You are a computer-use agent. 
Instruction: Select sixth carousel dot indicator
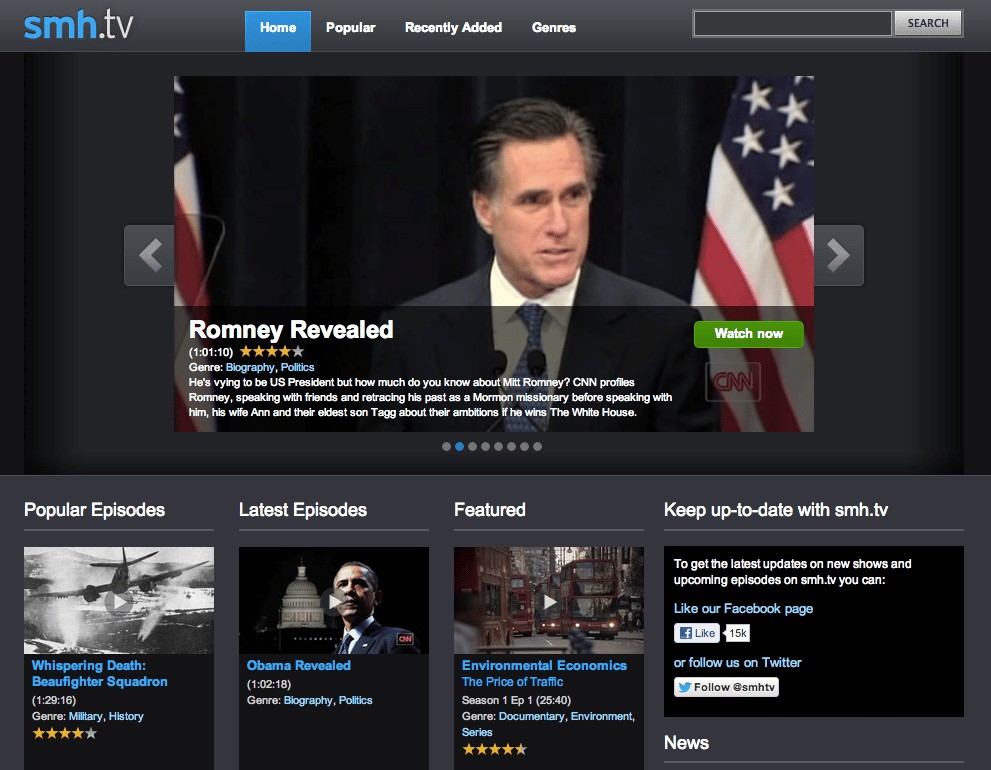coord(511,446)
